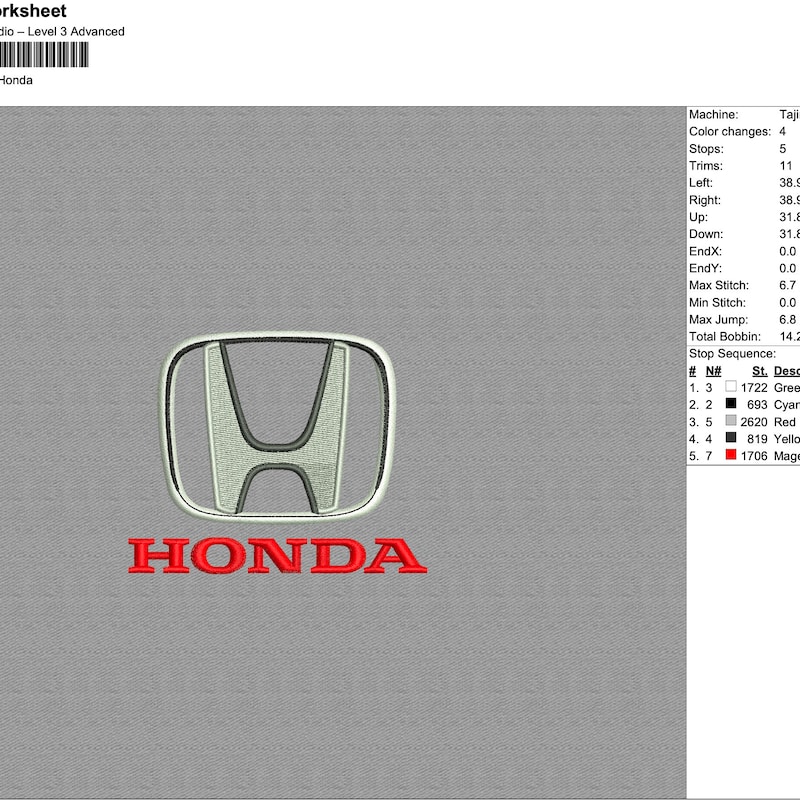Click the Color changes value 4
Image resolution: width=800 pixels, height=800 pixels.
[x=785, y=131]
